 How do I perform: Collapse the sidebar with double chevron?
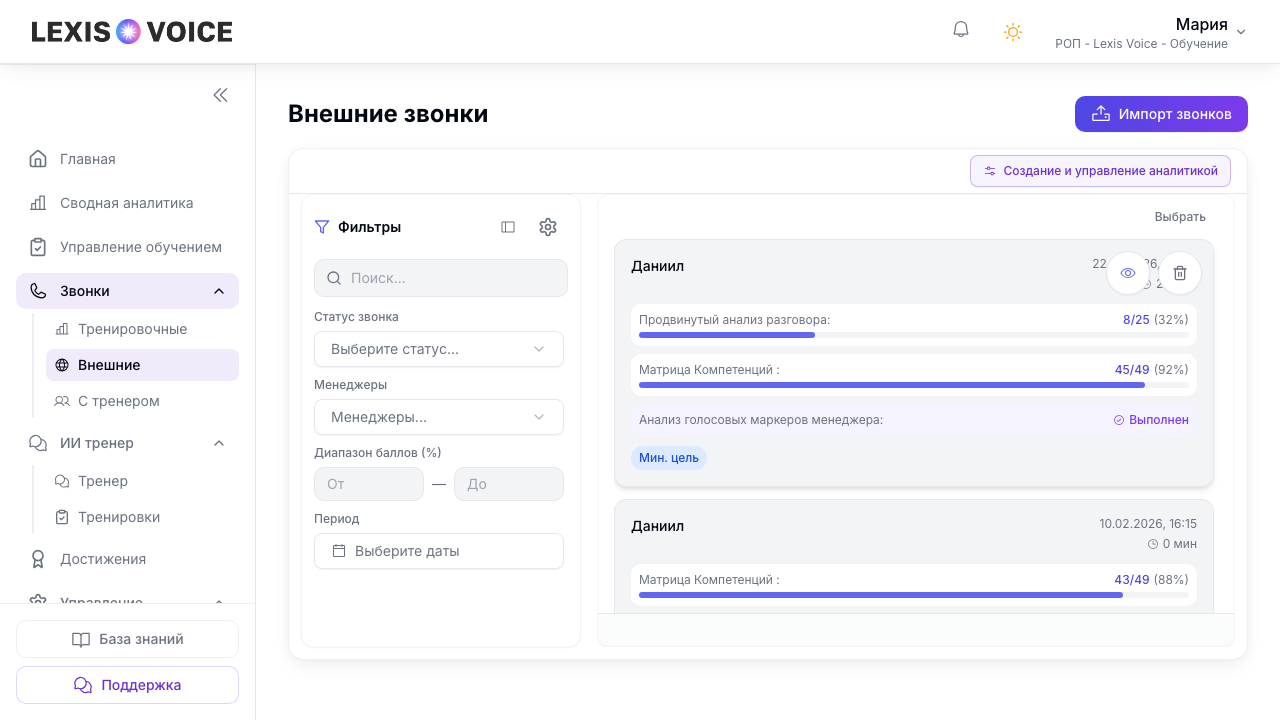221,95
